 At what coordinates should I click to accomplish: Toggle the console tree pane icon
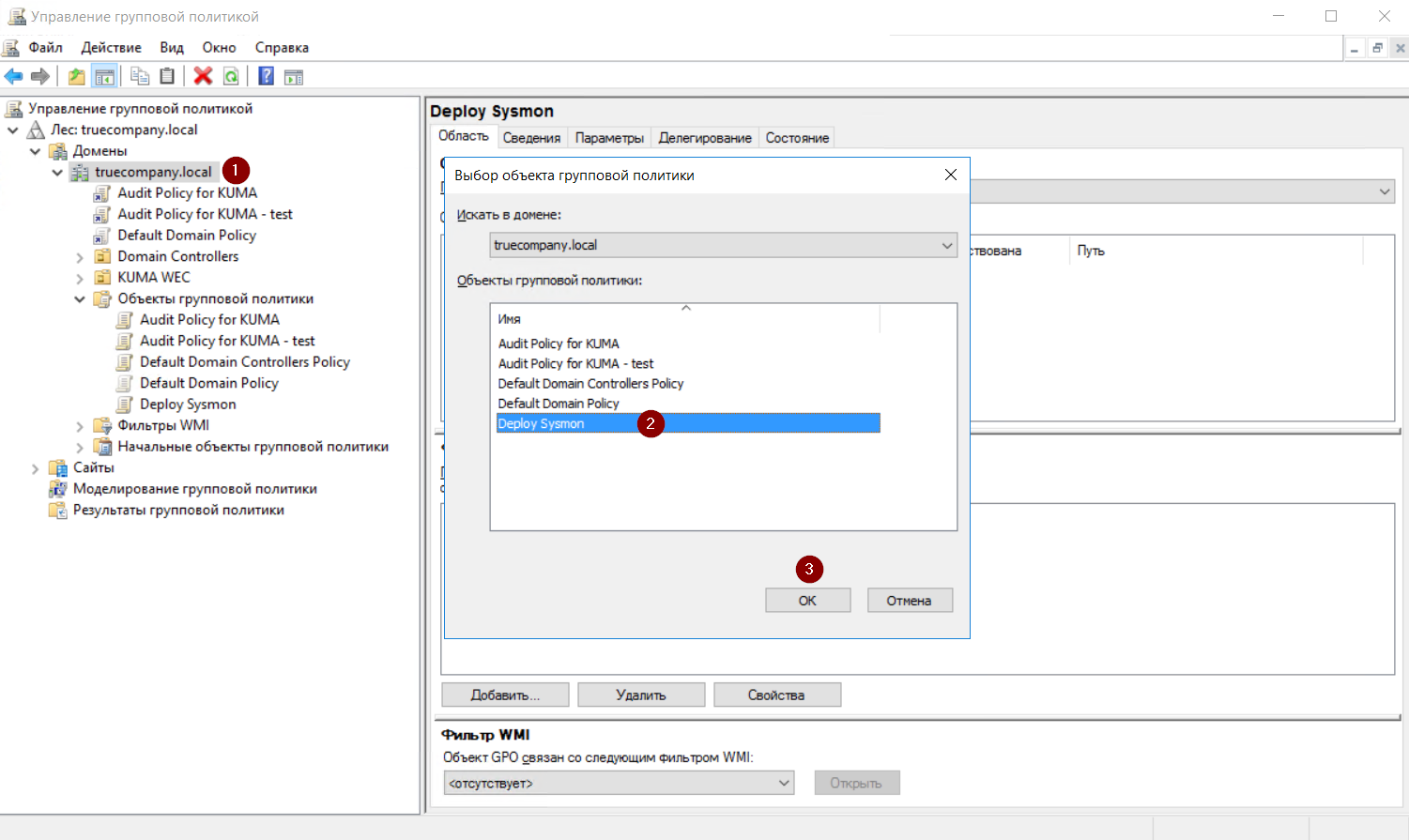pos(104,77)
